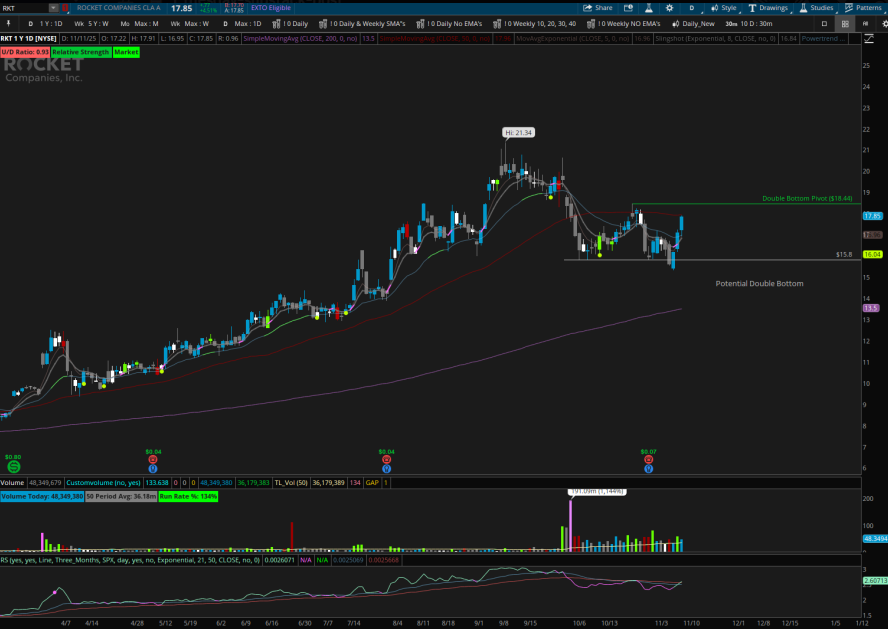
Task: Click the TL_Vol (50) study label
Action: coord(291,483)
